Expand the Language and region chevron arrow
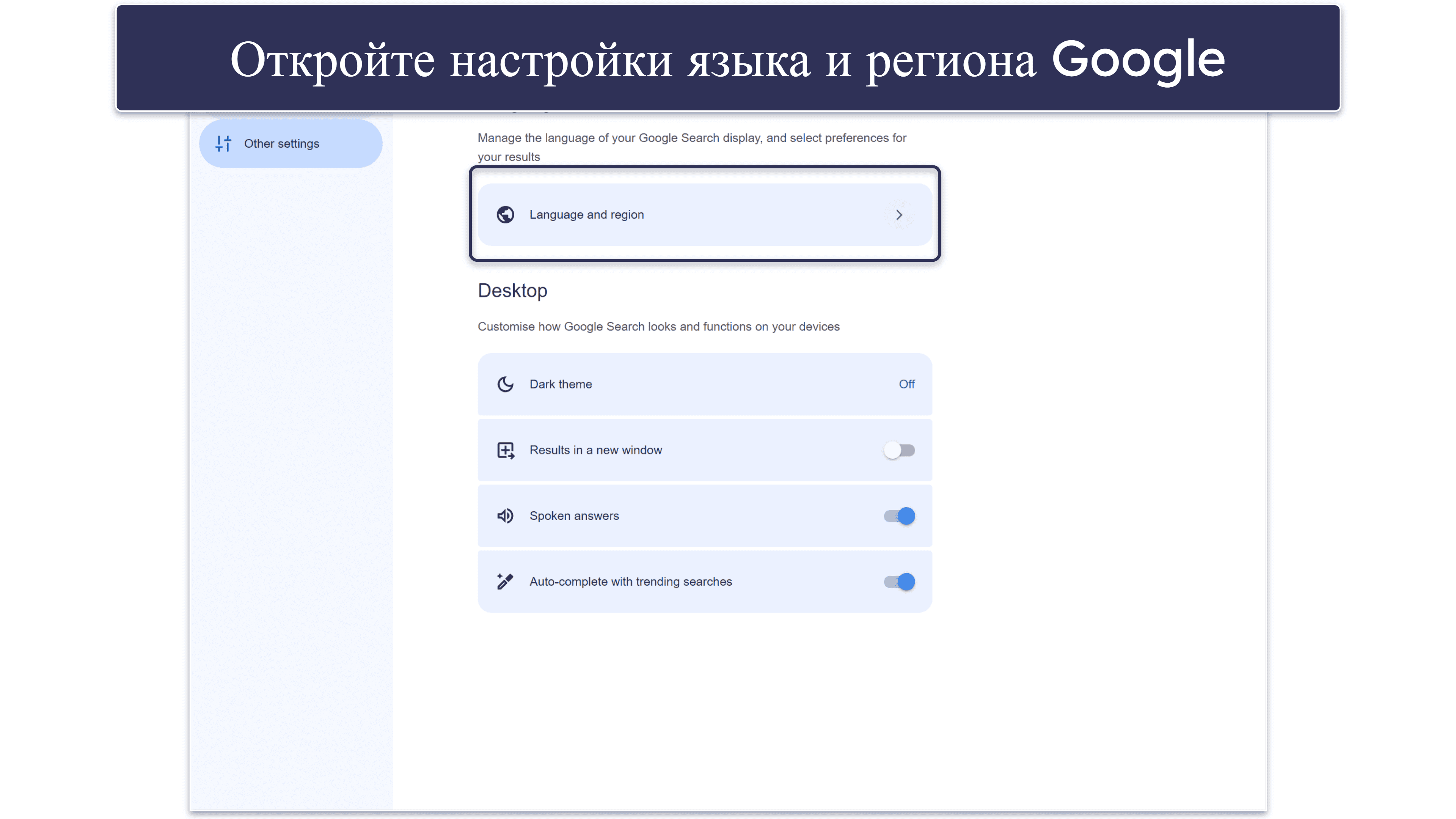 click(899, 215)
